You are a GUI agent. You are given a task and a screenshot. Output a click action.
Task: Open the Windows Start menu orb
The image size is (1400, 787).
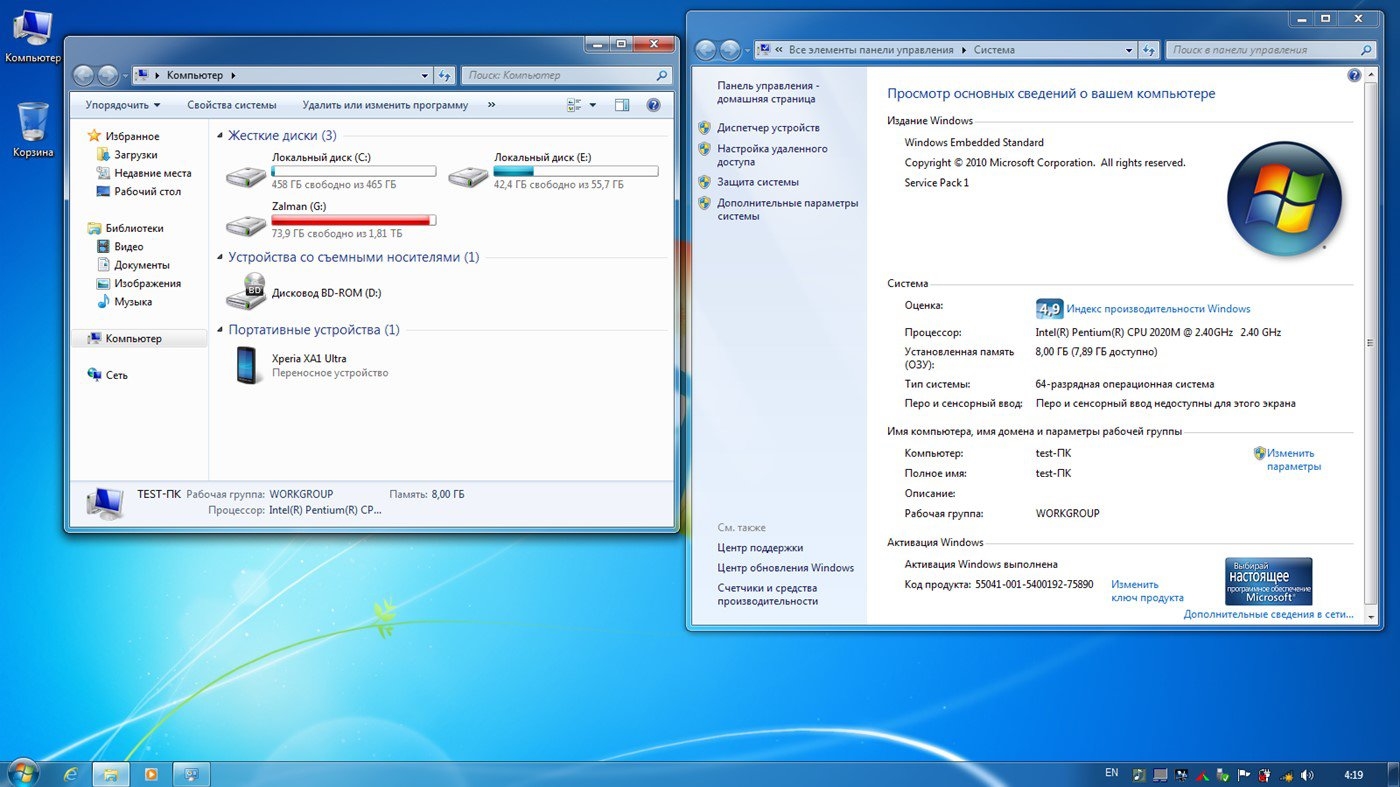tap(22, 773)
